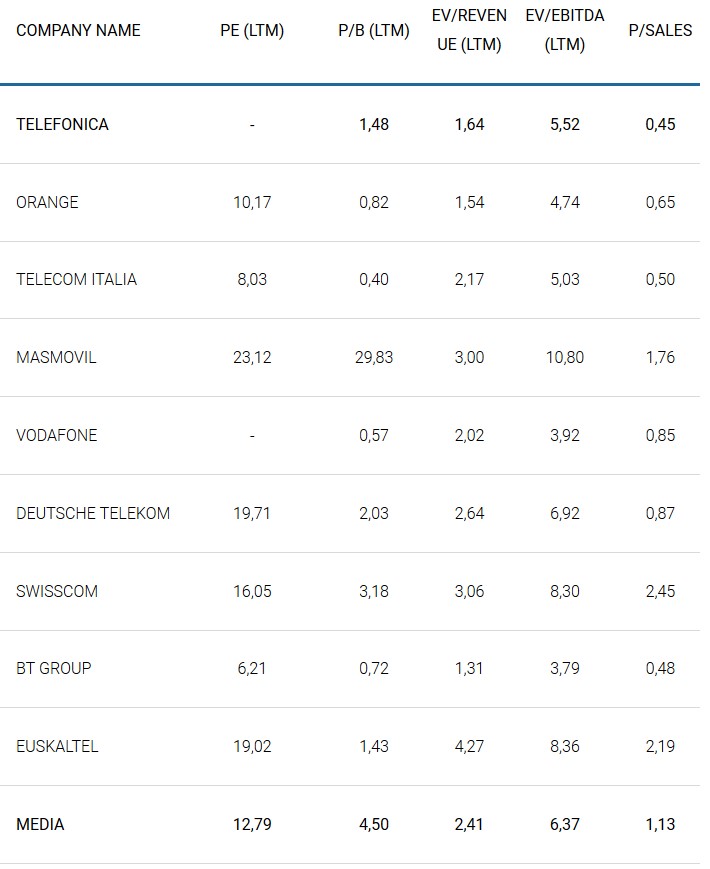Open the MASMOVIL company entry
The image size is (710, 869).
(56, 358)
